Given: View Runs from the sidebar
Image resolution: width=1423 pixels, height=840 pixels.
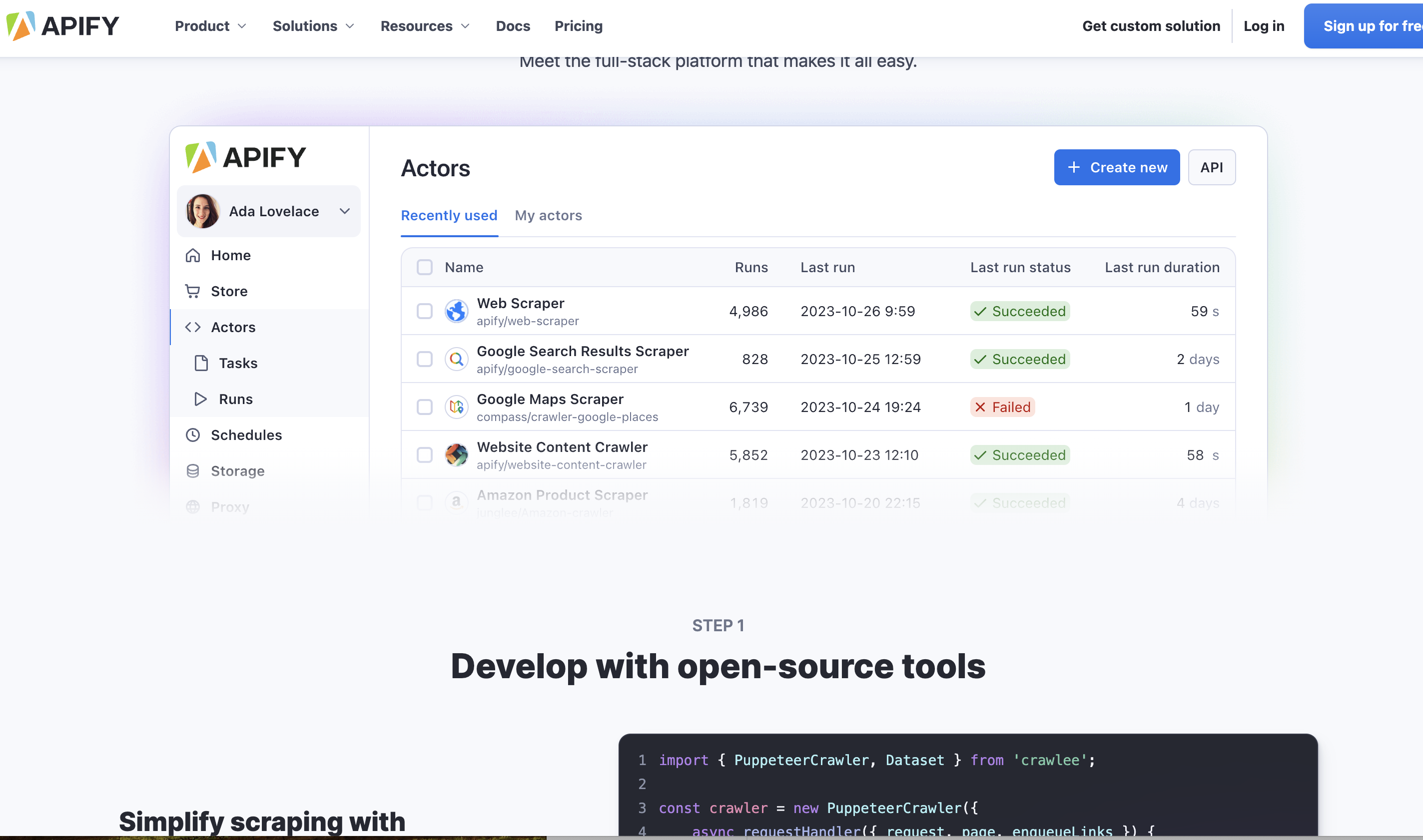Looking at the screenshot, I should click(235, 399).
